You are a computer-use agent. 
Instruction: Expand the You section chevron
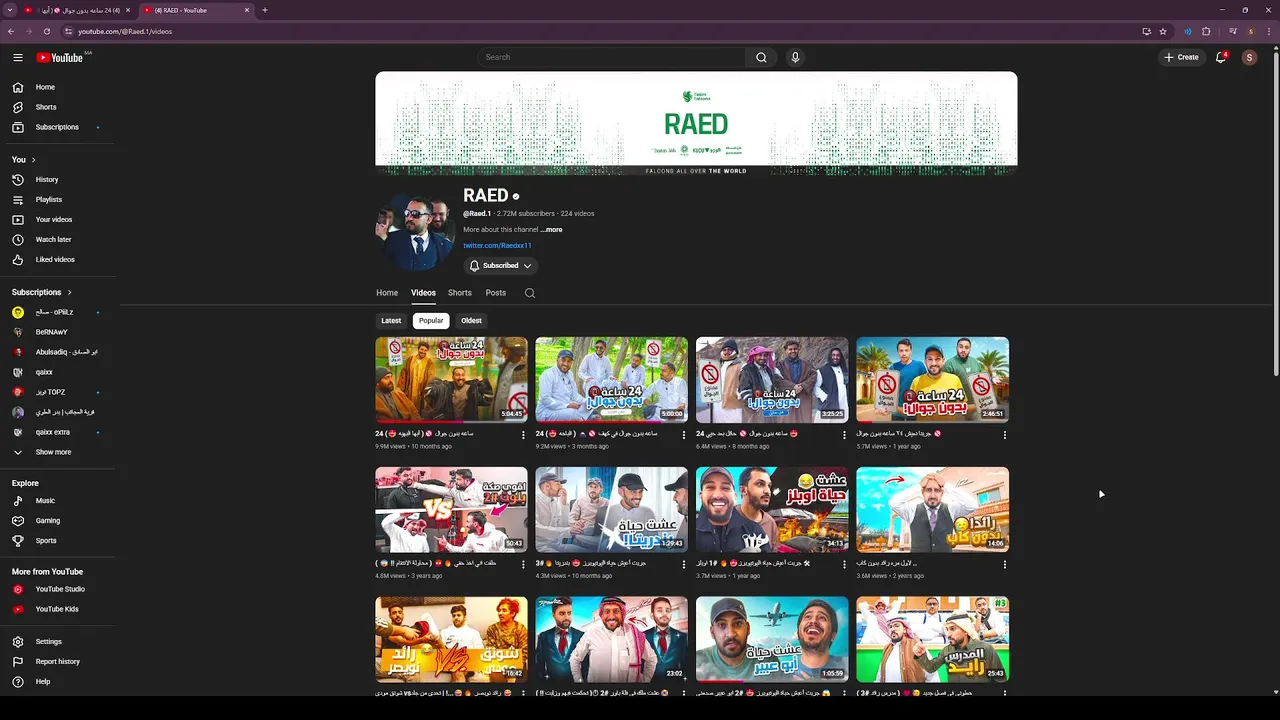[33, 160]
